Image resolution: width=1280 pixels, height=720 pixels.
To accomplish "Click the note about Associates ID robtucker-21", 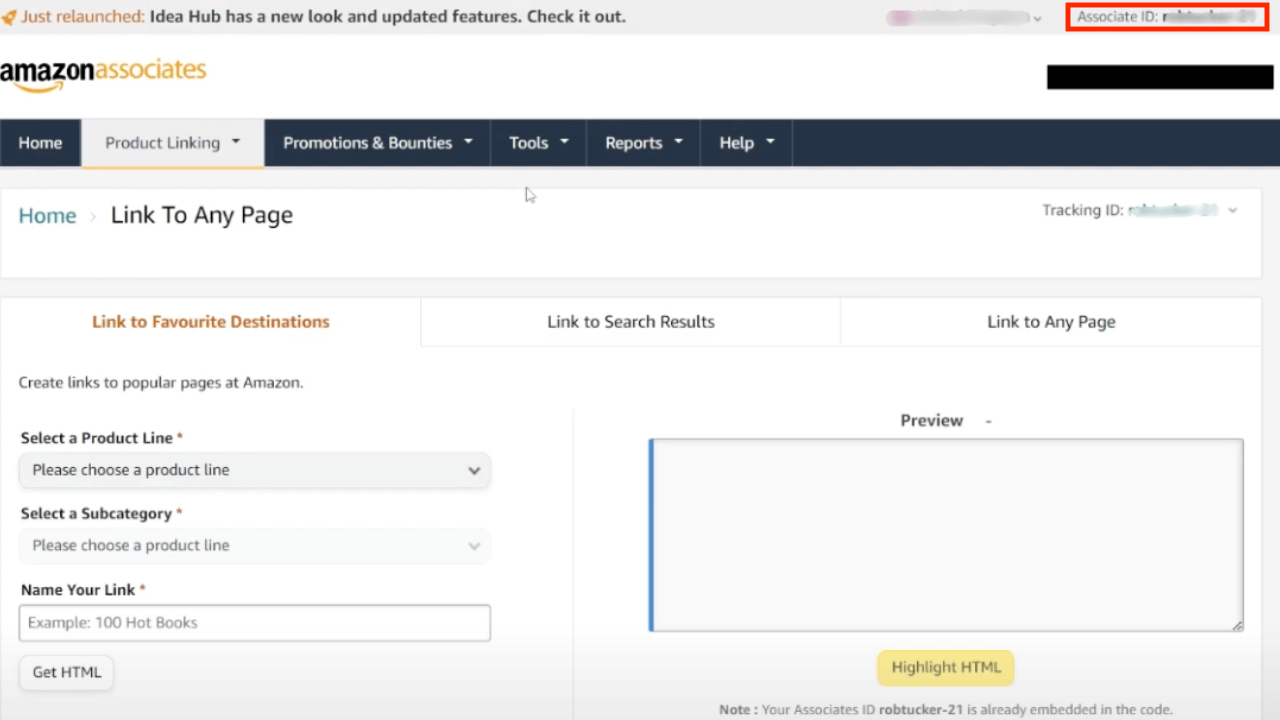I will (946, 710).
